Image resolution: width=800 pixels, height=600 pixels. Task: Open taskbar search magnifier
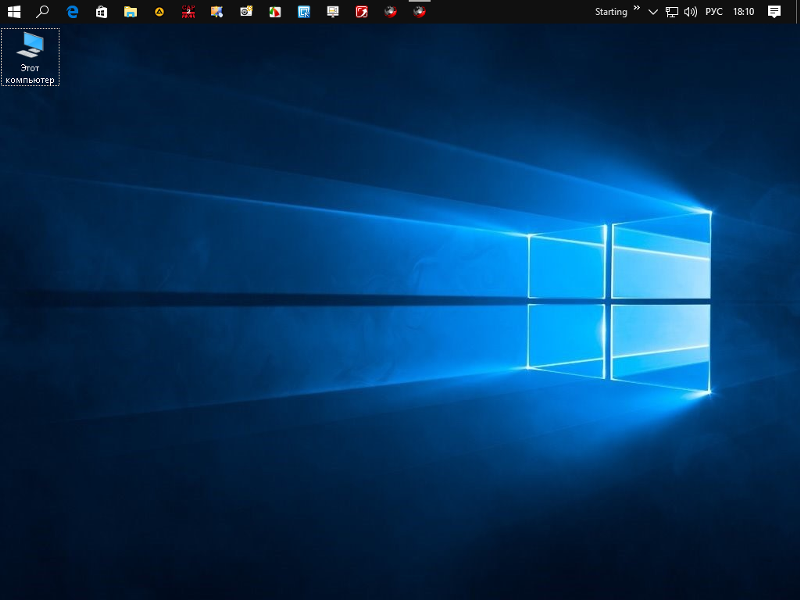[43, 11]
